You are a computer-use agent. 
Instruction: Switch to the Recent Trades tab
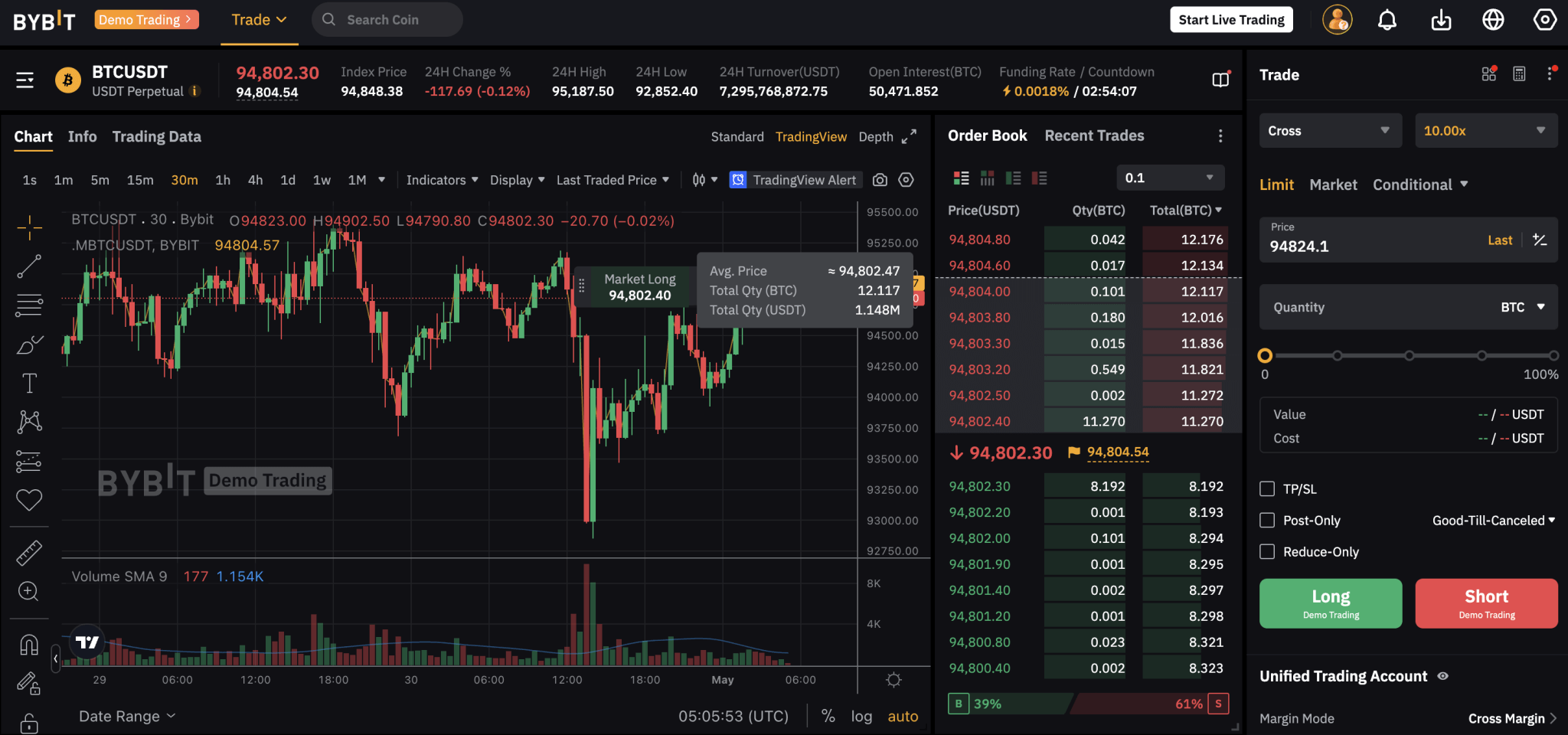(1094, 136)
